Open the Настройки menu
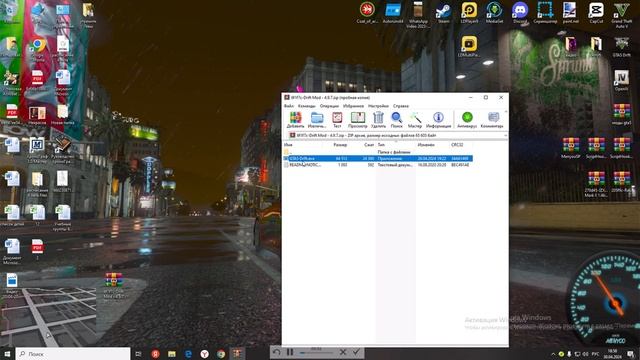640x360 pixels. click(x=378, y=106)
